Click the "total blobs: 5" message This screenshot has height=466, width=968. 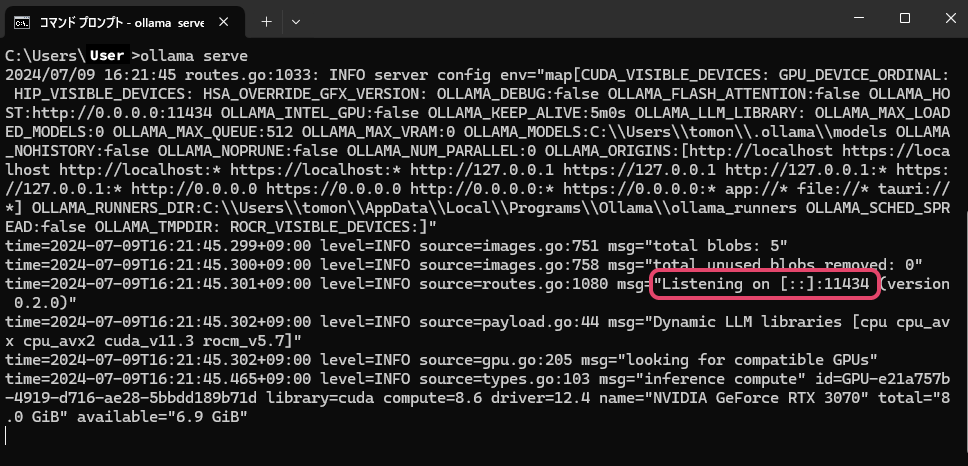716,246
